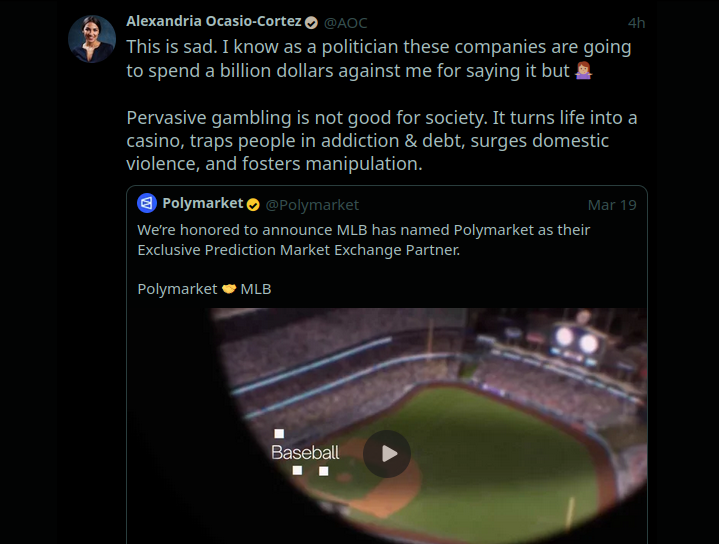Click the @AOC handle
Viewport: 719px width, 544px height.
pyautogui.click(x=347, y=22)
